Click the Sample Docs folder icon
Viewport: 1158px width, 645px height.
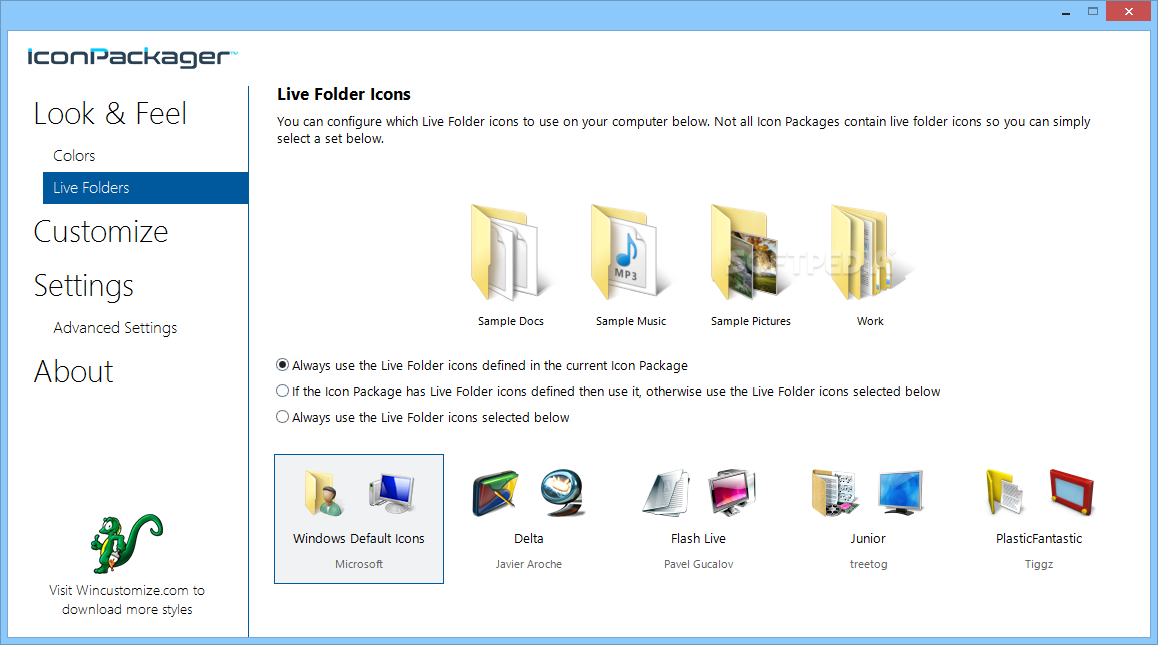click(510, 252)
